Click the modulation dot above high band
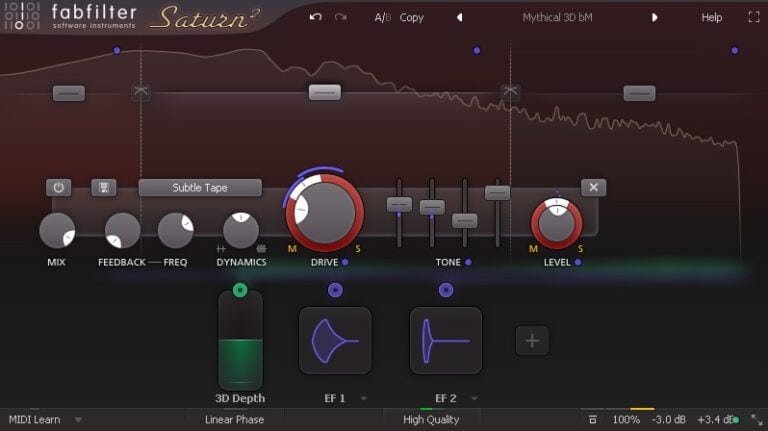 (x=735, y=50)
